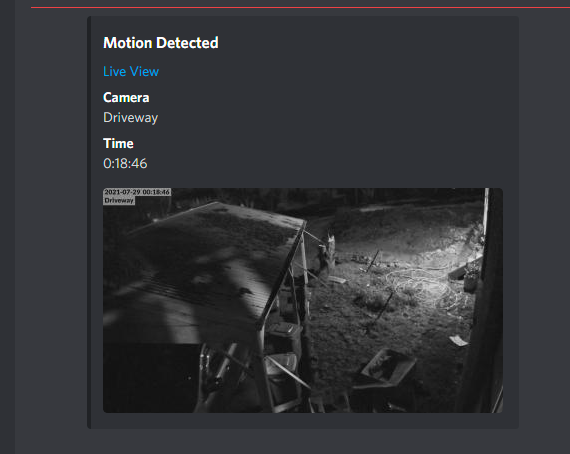Click the Motion Detected embed title

161,43
